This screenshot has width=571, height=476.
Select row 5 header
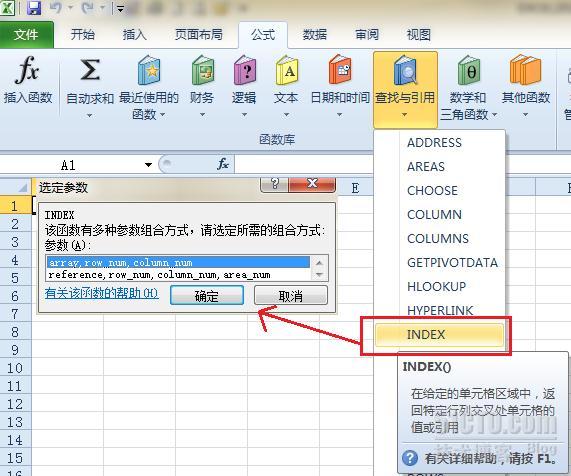point(15,278)
